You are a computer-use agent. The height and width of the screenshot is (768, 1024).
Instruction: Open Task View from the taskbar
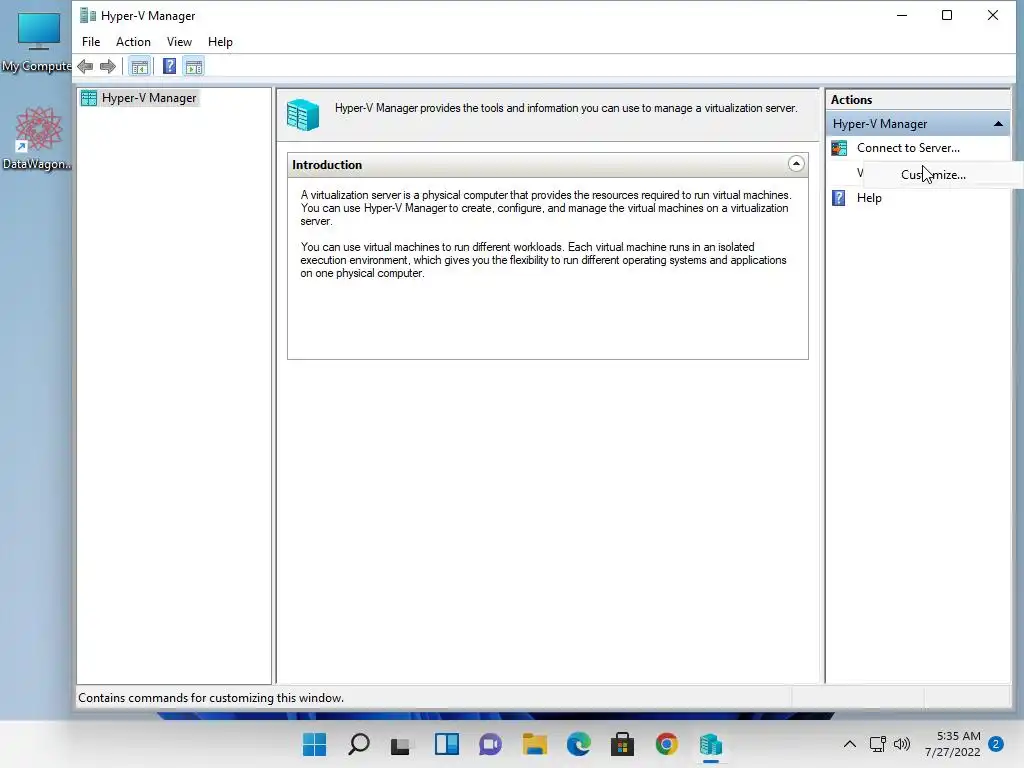(401, 744)
